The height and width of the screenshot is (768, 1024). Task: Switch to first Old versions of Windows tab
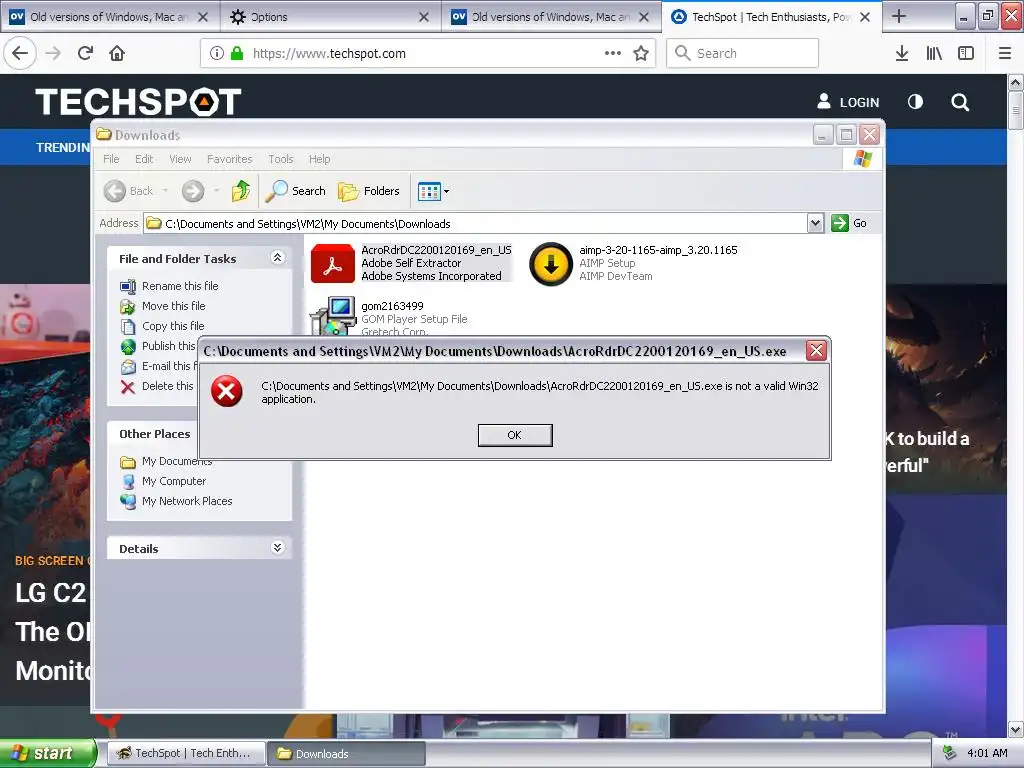coord(110,16)
